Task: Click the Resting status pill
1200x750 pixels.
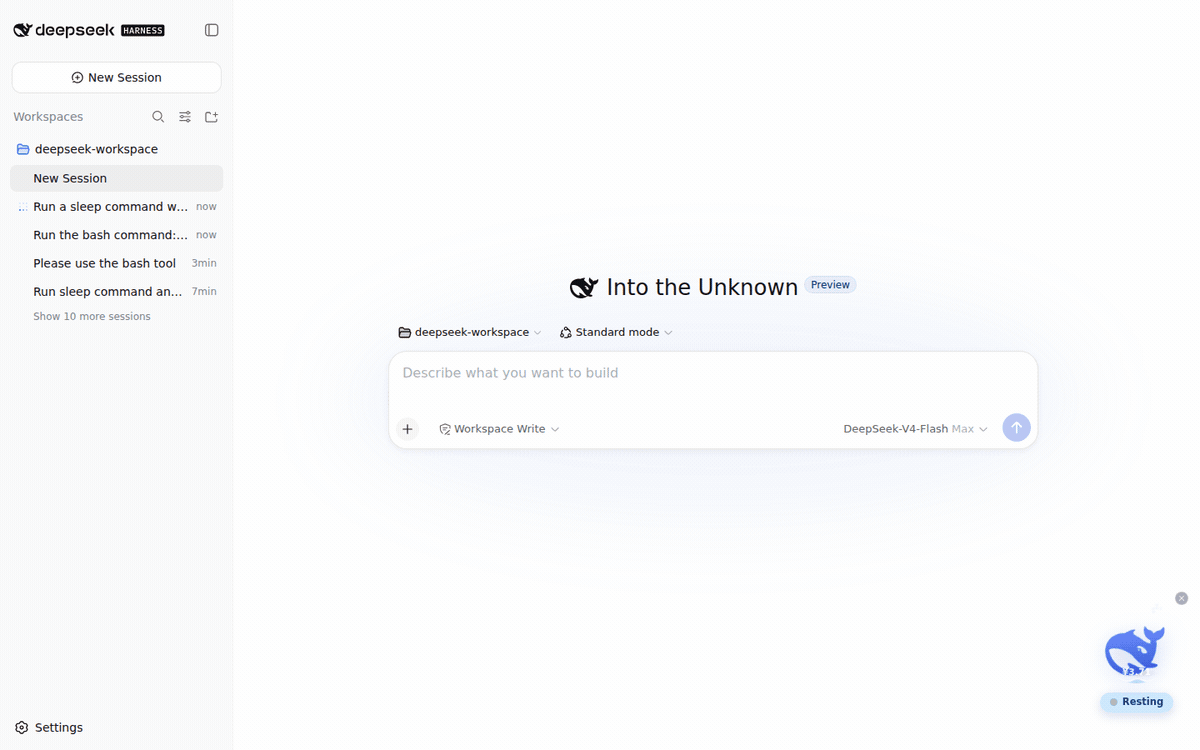Action: (x=1136, y=702)
